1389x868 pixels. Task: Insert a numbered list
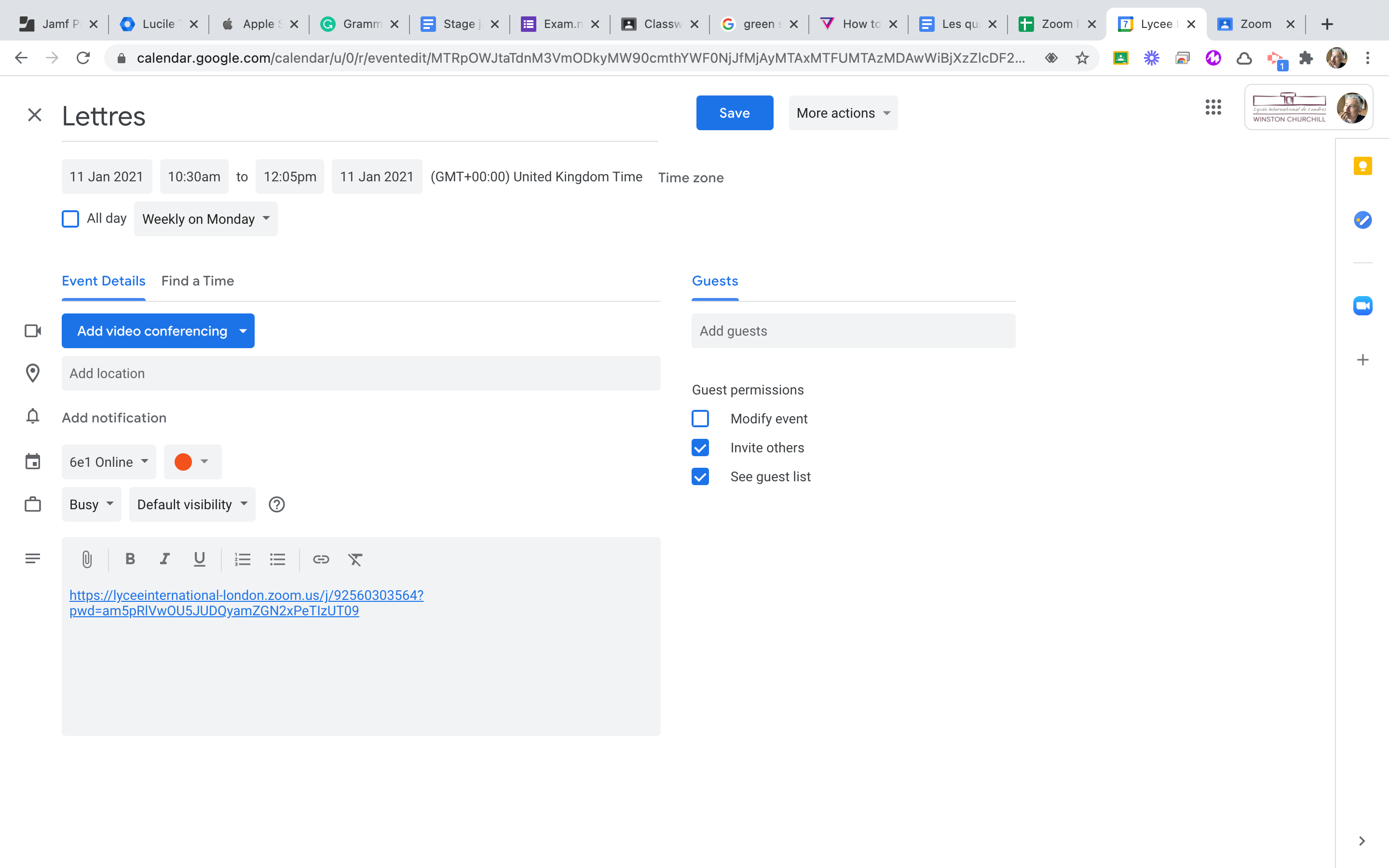(x=242, y=559)
